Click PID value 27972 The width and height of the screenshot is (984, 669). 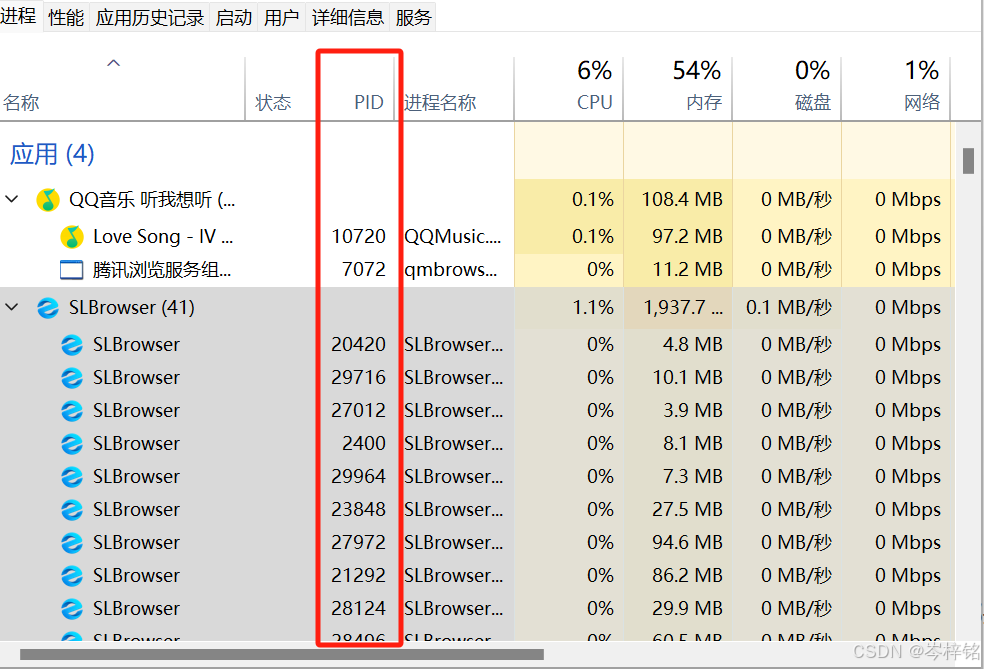click(358, 542)
